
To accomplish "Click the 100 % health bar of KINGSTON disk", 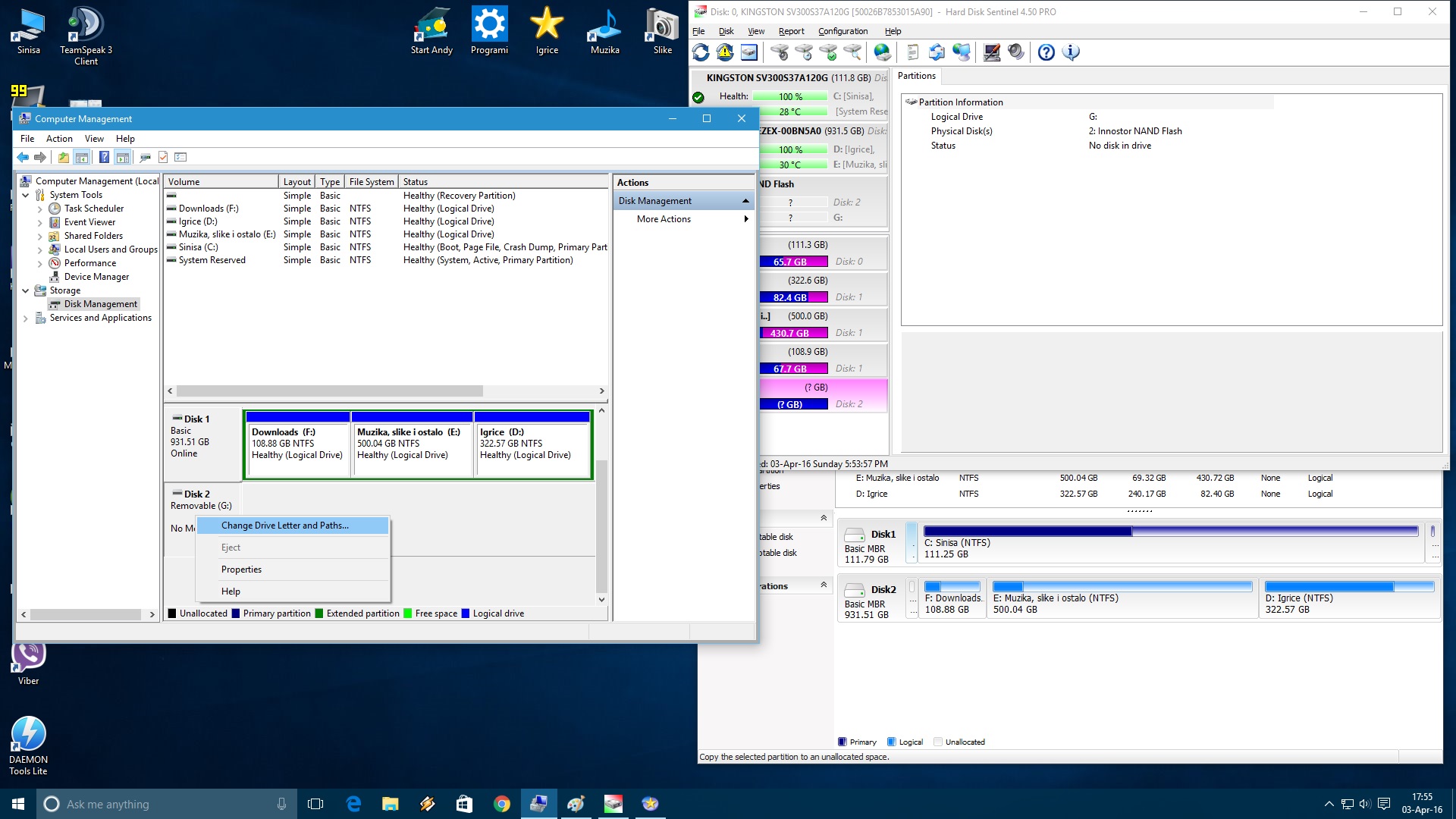I will (x=790, y=96).
